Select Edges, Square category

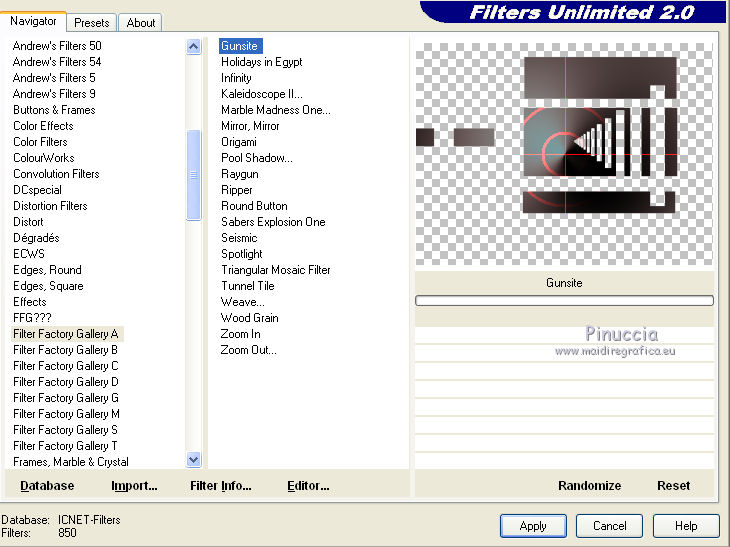click(48, 286)
